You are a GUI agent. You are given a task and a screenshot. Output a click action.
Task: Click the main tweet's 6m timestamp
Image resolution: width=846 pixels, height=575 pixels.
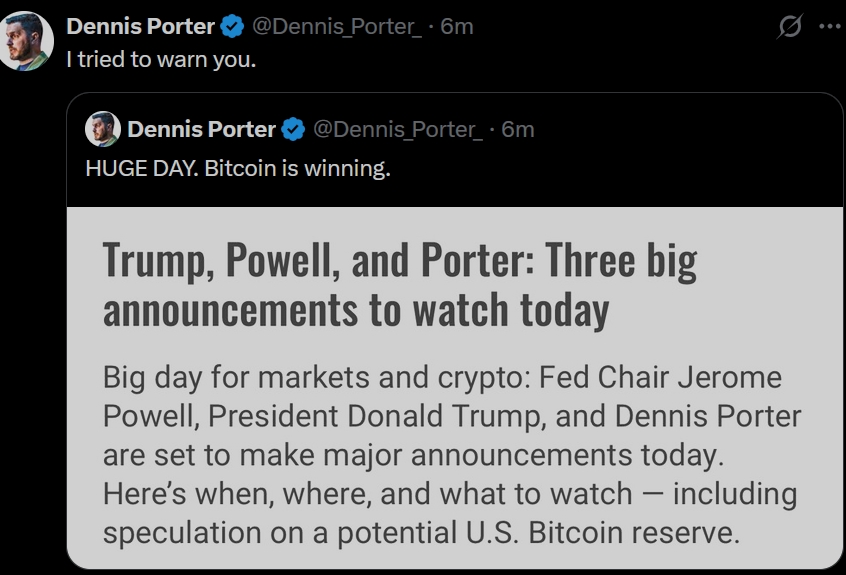tap(457, 27)
